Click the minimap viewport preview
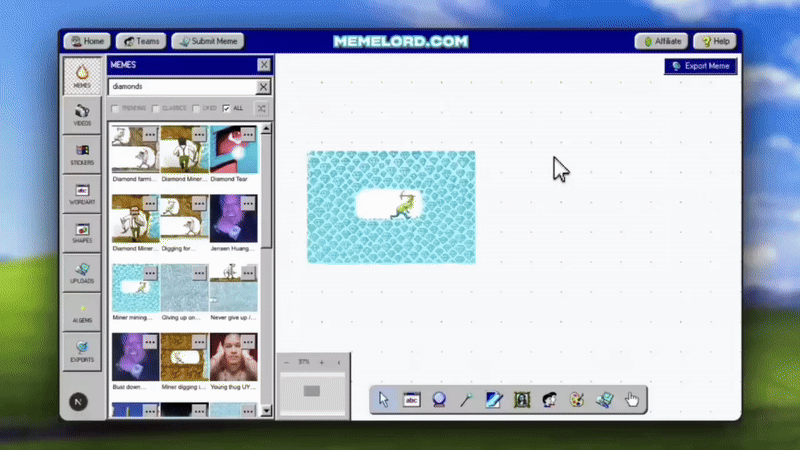800x450 pixels. pyautogui.click(x=312, y=391)
